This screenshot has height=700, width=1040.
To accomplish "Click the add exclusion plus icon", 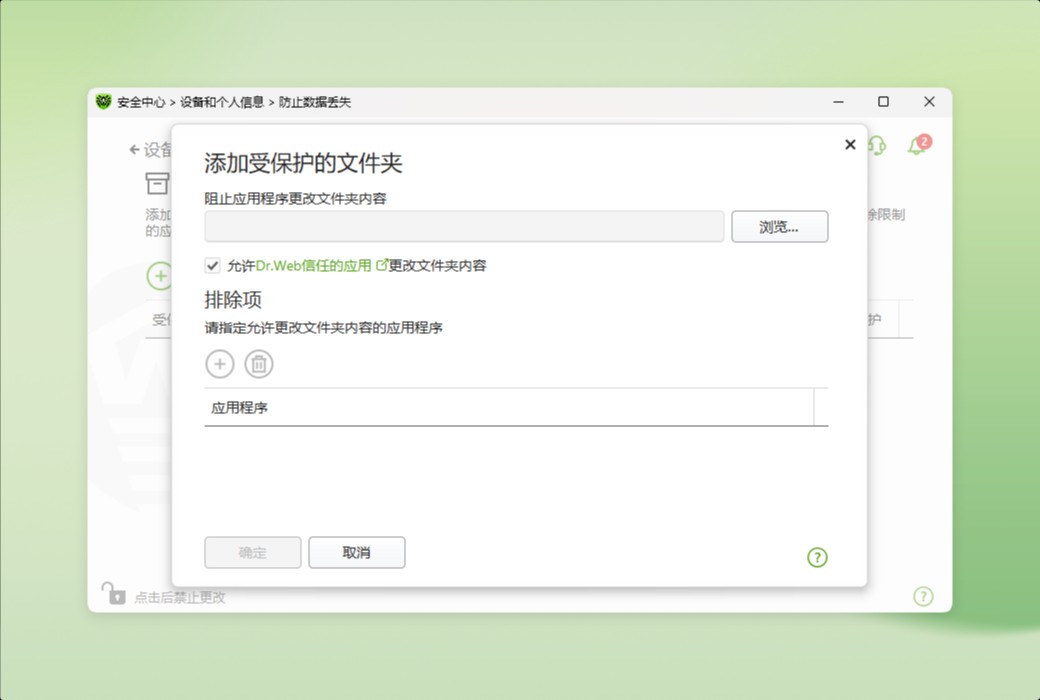I will pos(219,364).
